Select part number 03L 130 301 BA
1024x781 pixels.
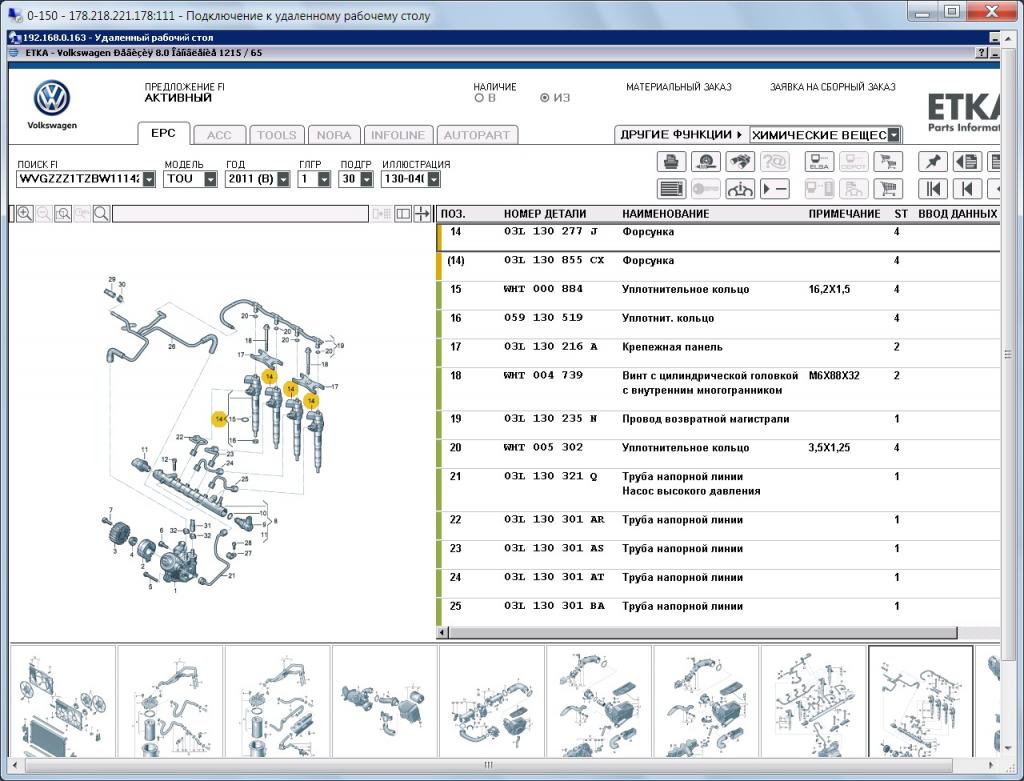click(x=554, y=605)
